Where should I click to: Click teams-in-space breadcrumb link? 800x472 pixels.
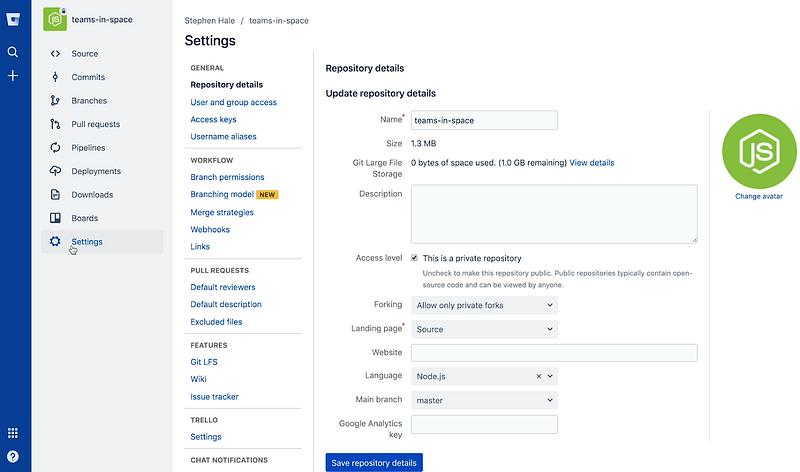(279, 20)
